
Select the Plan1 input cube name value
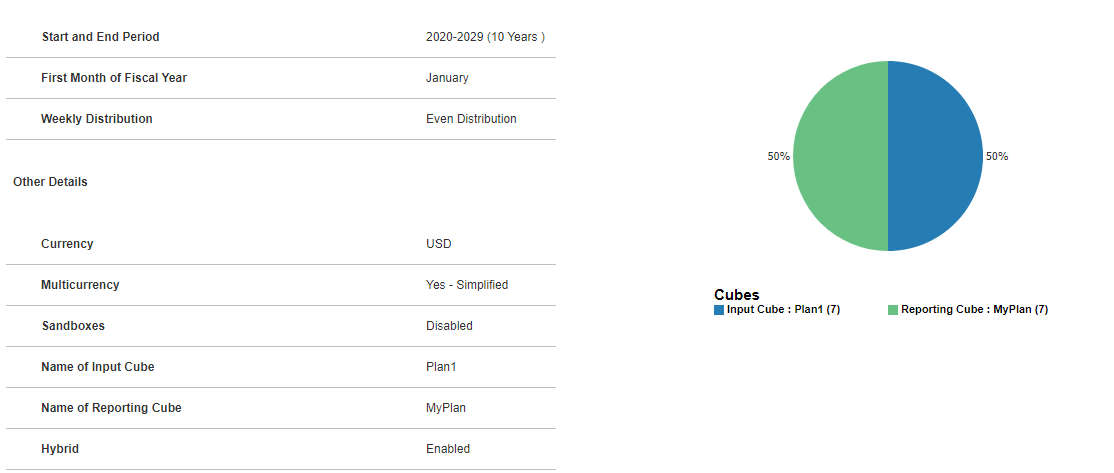(441, 367)
